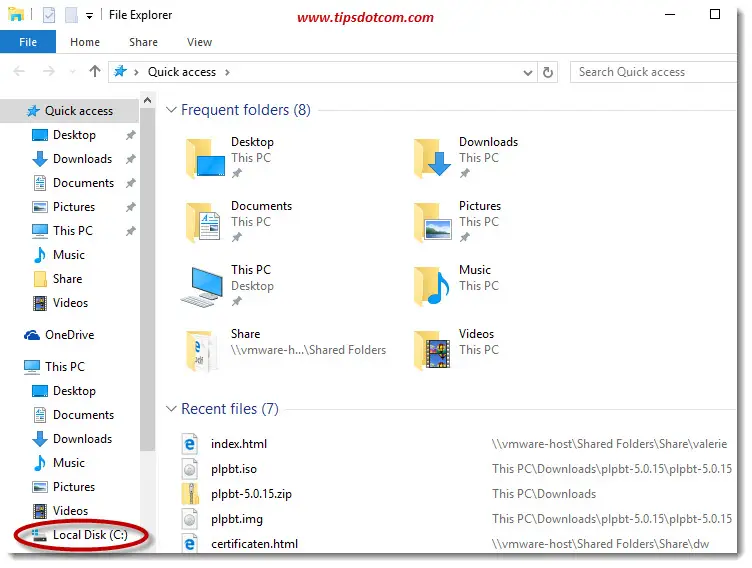Click pin icon beside sidebar Desktop
This screenshot has width=752, height=568.
[x=130, y=135]
